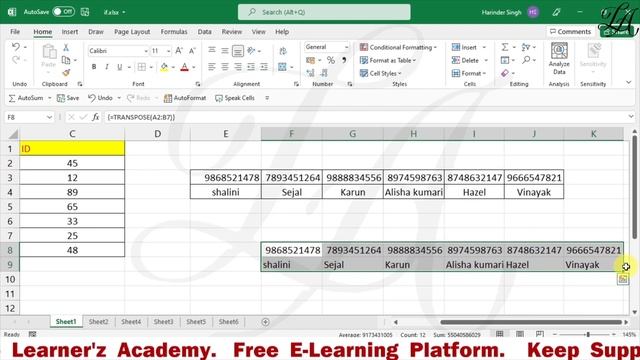
Task: Click the Copy icon in Clipboard group
Action: point(66,60)
